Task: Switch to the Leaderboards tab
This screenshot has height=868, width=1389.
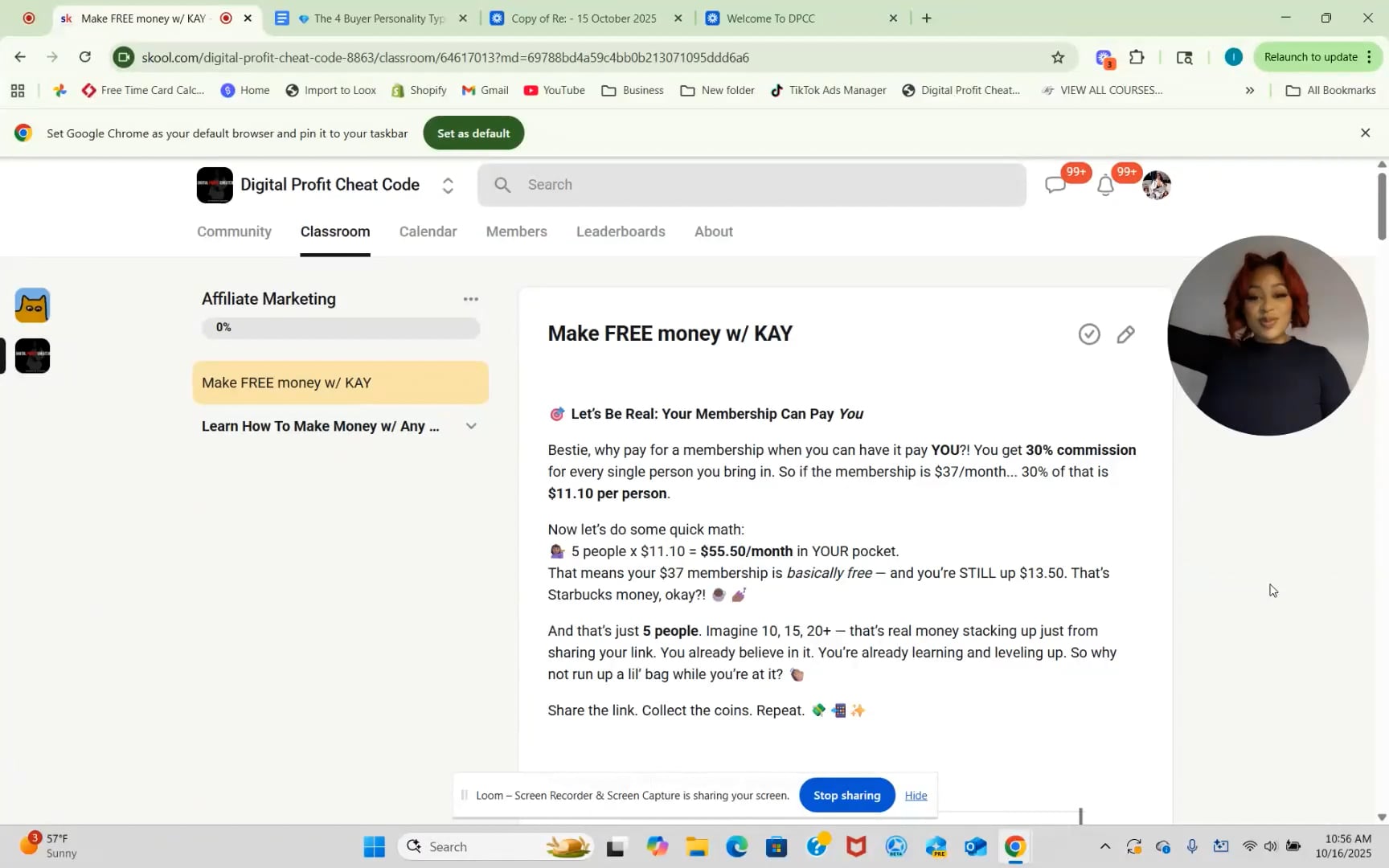Action: (621, 231)
